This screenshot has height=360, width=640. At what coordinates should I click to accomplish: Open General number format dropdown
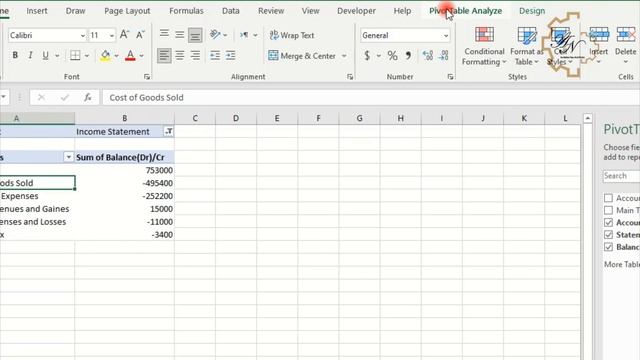click(x=445, y=36)
